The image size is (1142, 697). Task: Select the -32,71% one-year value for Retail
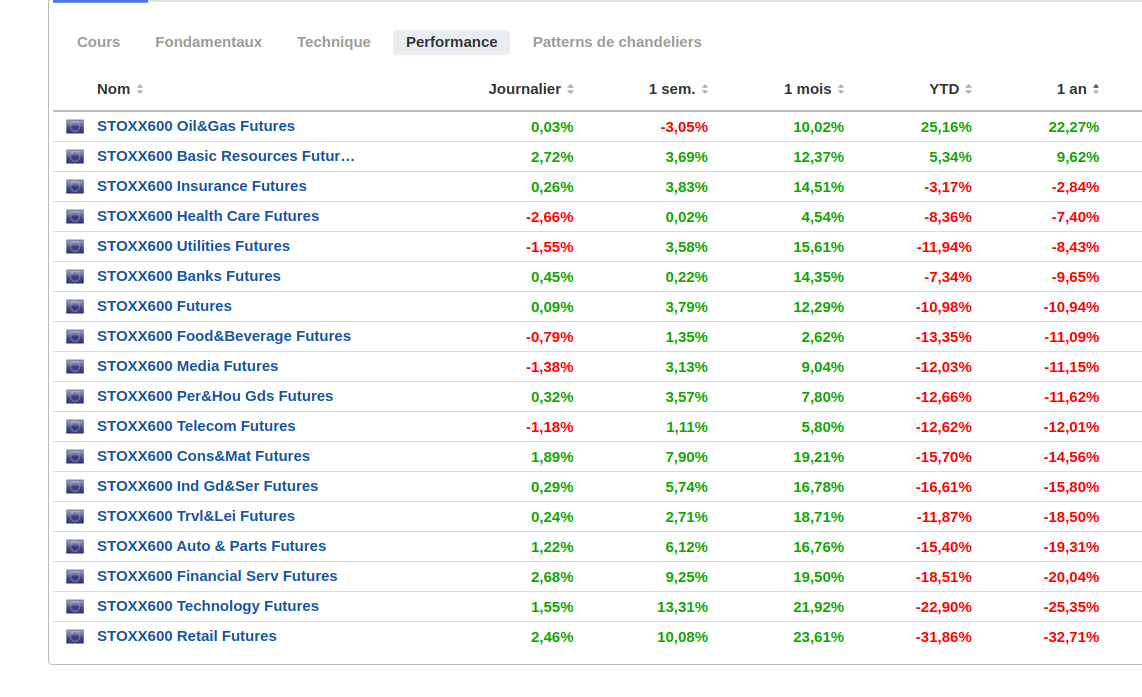1071,637
